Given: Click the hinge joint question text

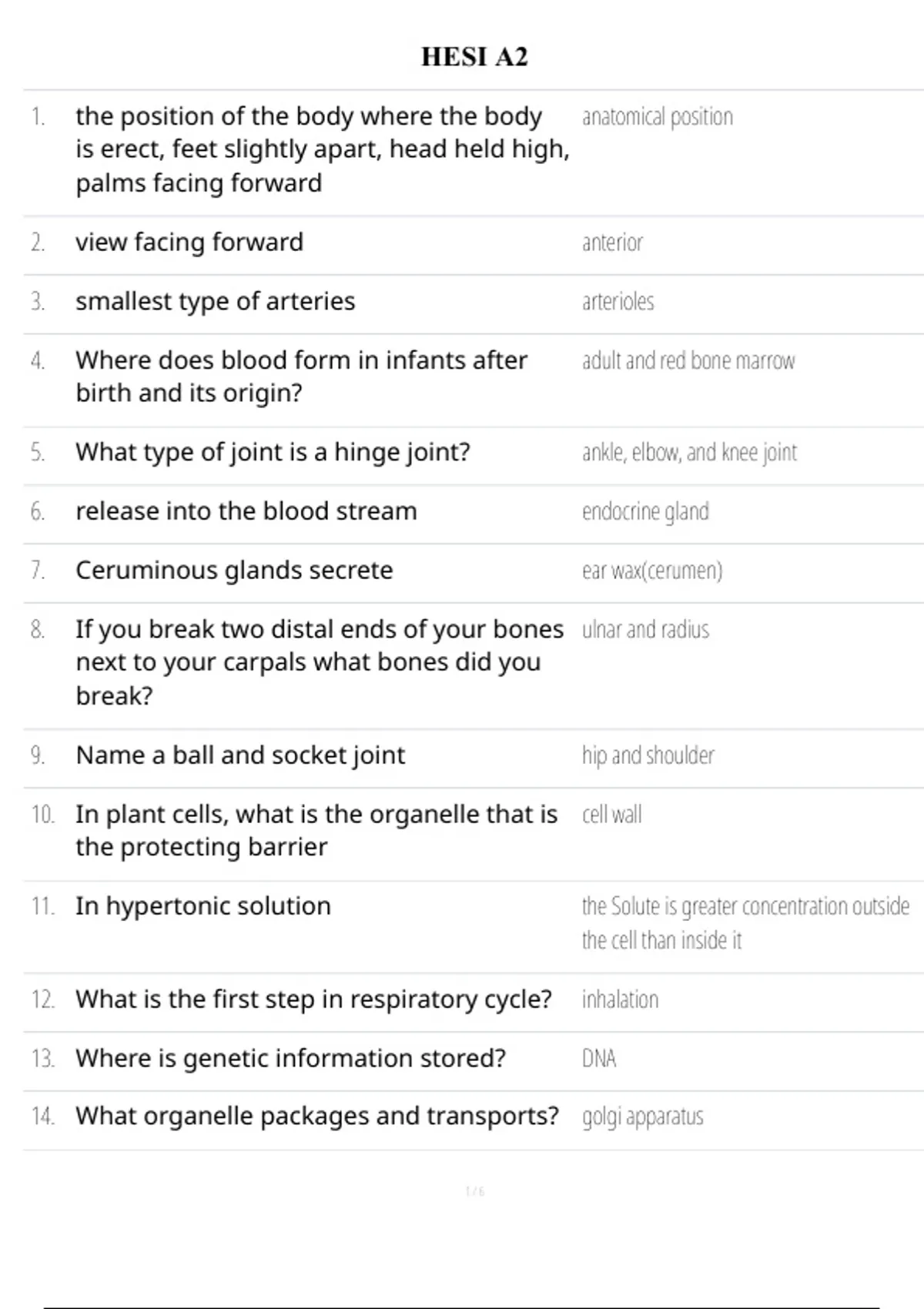Looking at the screenshot, I should [273, 452].
